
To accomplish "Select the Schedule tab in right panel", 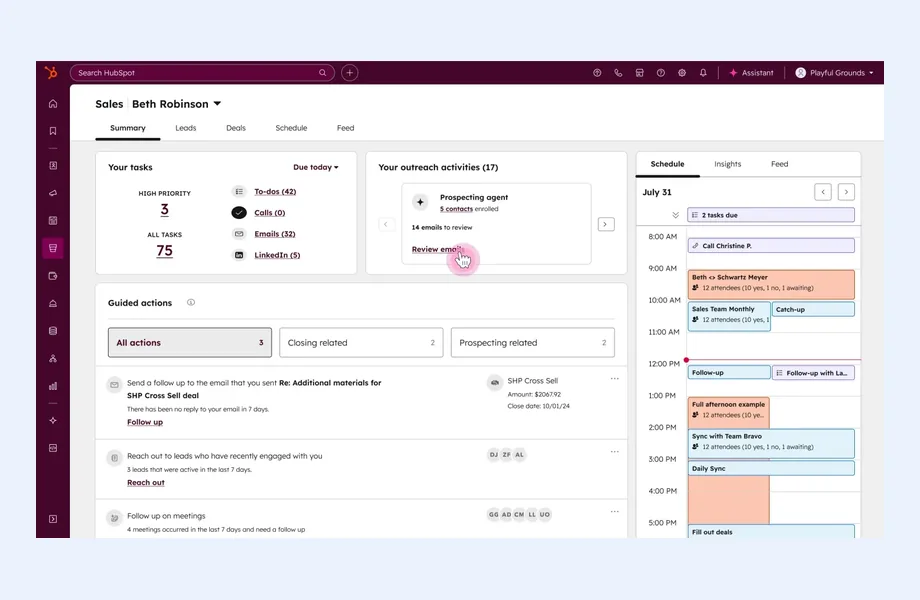I will coord(667,164).
